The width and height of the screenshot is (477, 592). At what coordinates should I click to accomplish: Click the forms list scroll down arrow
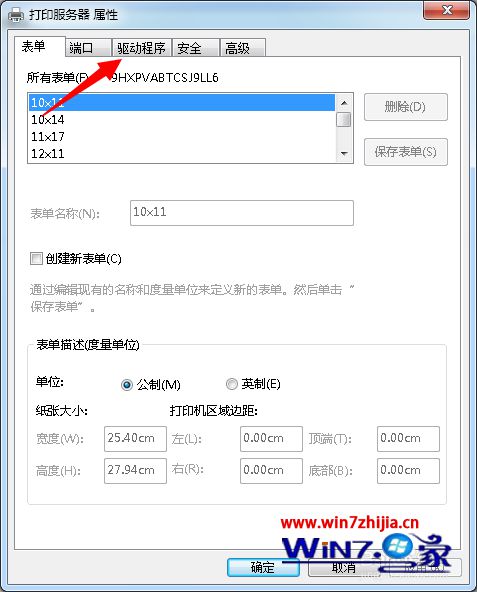(344, 153)
